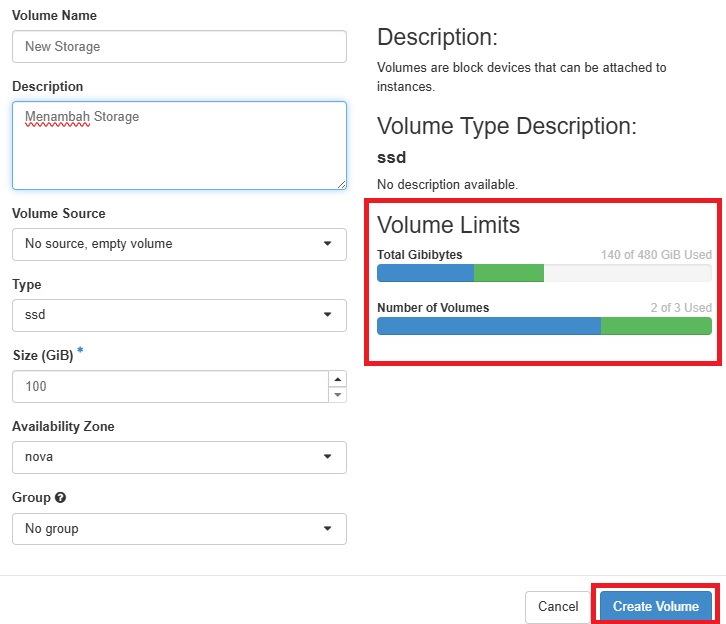Click the Description textarea resize handle
This screenshot has height=624, width=726.
coord(341,184)
